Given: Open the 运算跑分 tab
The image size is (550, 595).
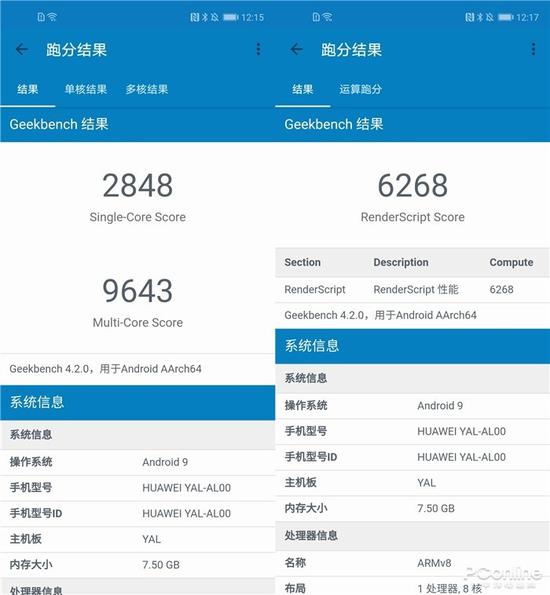Looking at the screenshot, I should [361, 90].
